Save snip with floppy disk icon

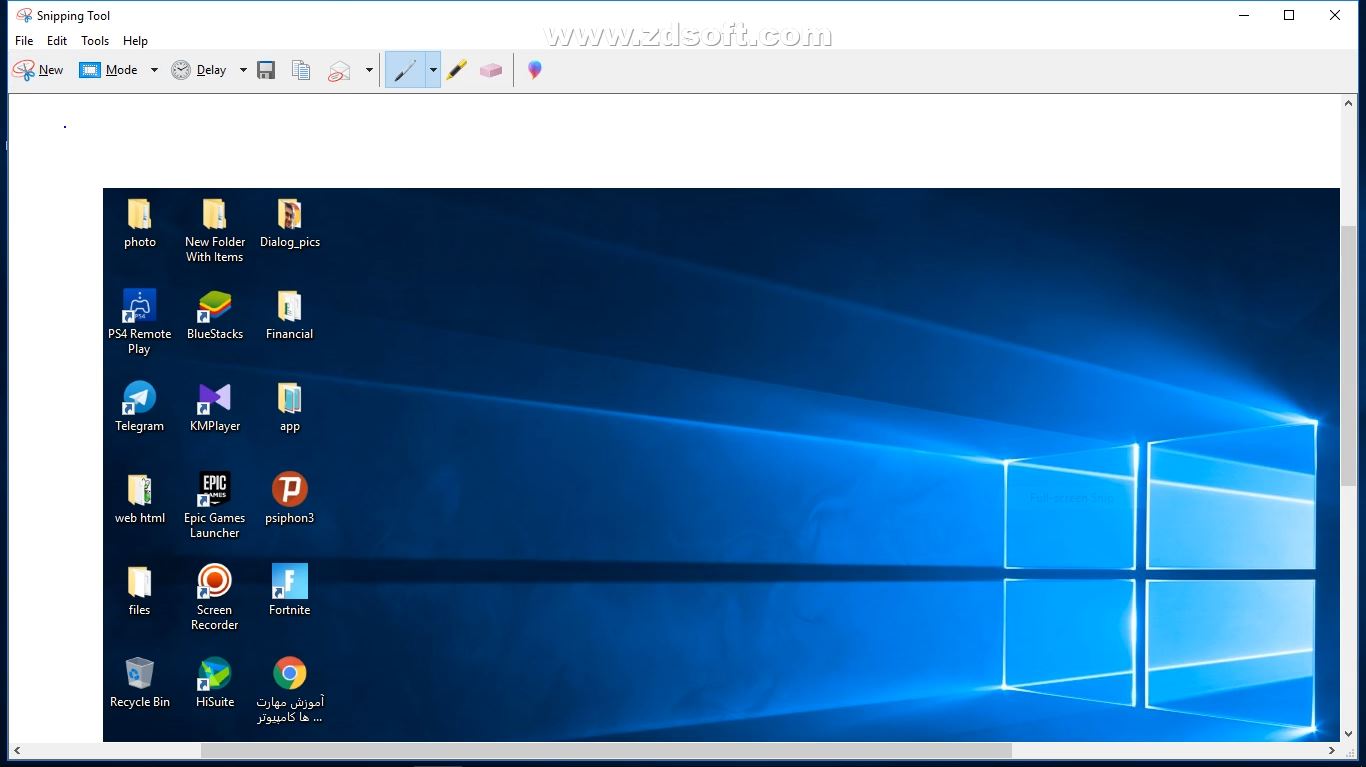tap(266, 70)
